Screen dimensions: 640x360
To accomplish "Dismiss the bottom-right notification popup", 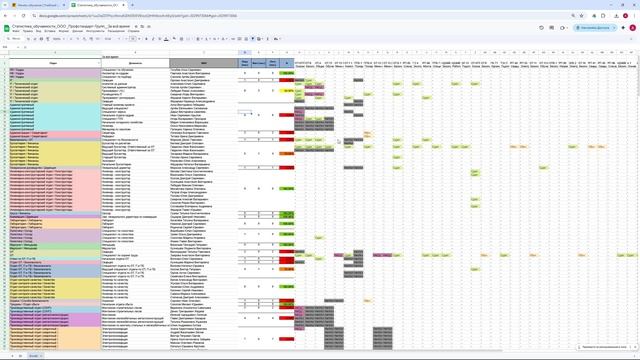I will pos(635,347).
